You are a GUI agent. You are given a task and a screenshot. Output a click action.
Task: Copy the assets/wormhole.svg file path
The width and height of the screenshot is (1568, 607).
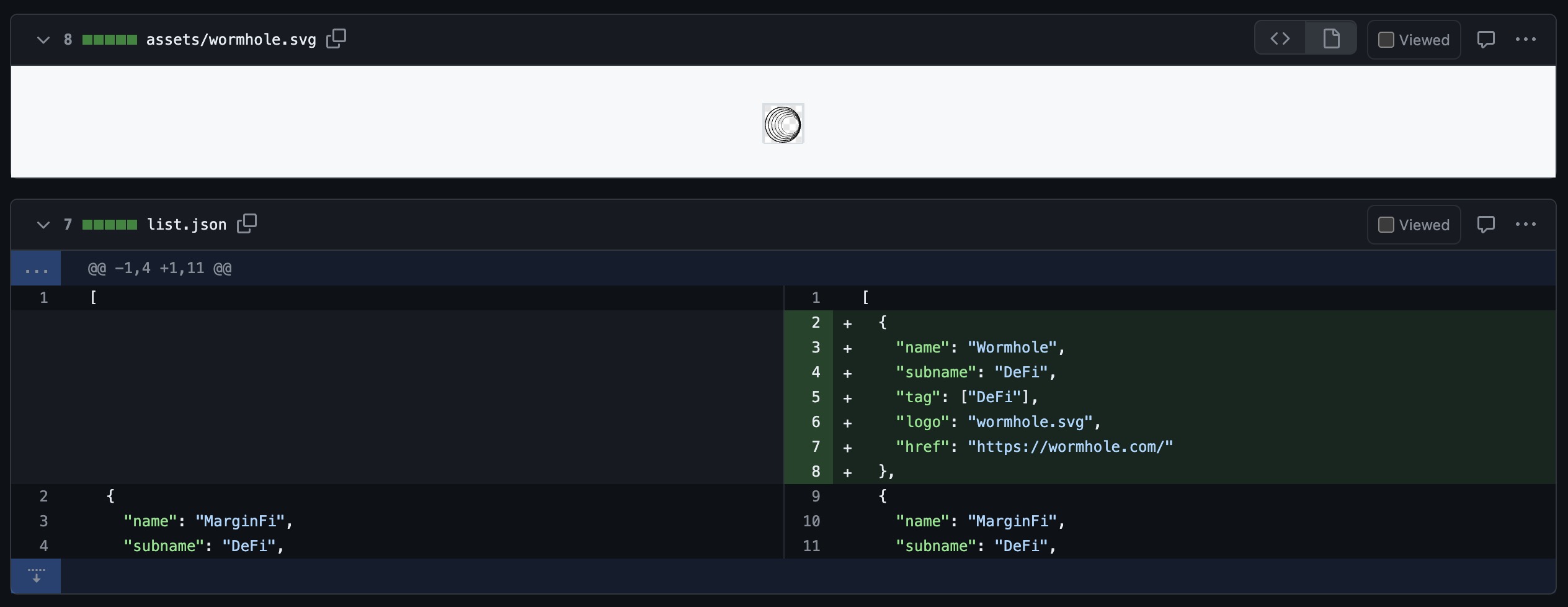click(336, 38)
